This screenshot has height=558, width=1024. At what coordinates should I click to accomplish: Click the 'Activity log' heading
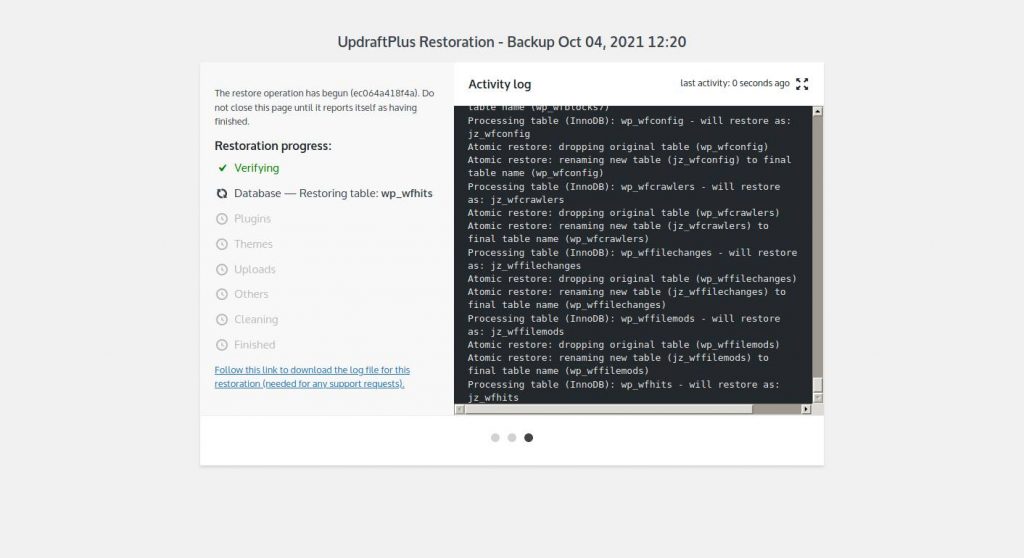pos(500,84)
